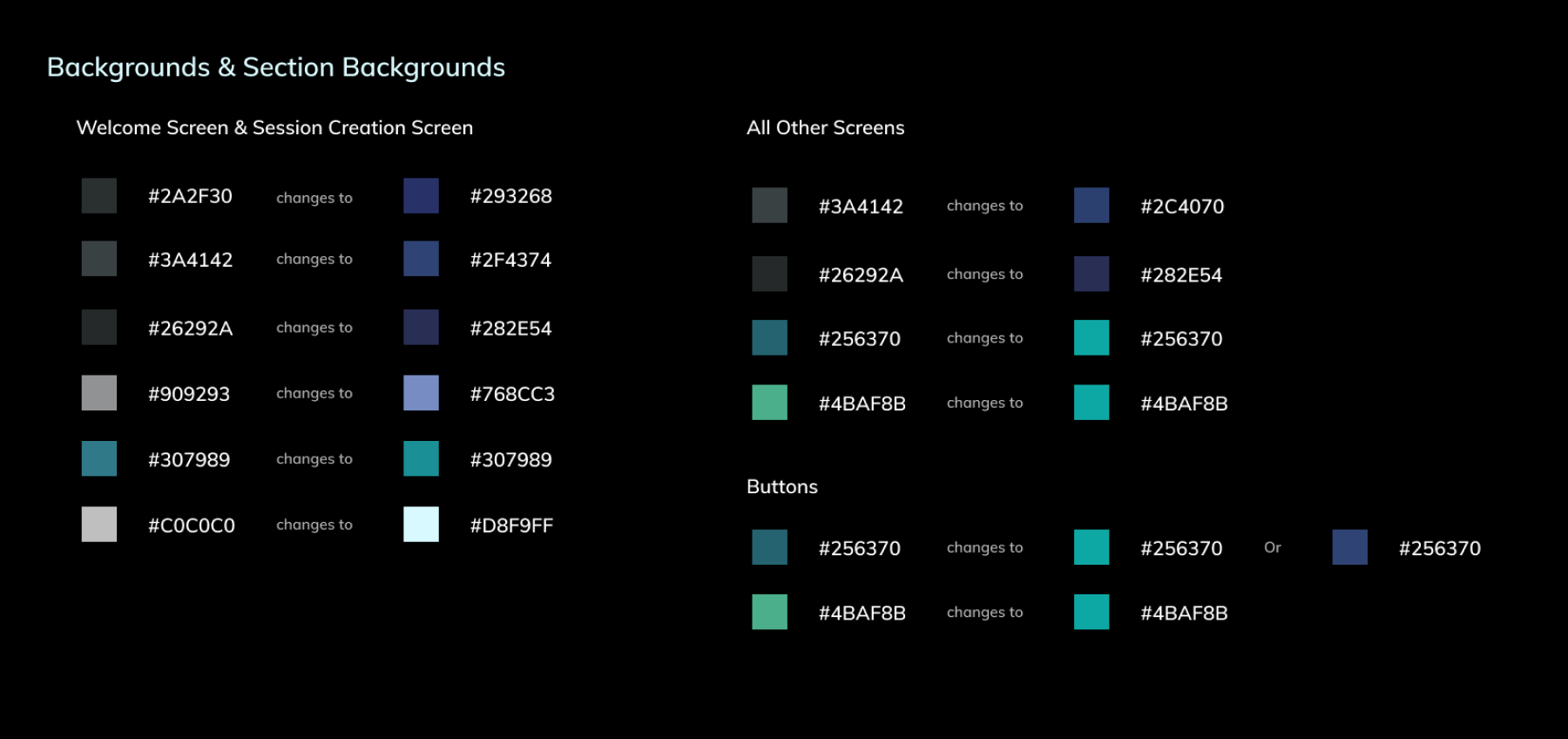Pick the blue swatch beside #2F4374
The image size is (1568, 739).
click(421, 259)
